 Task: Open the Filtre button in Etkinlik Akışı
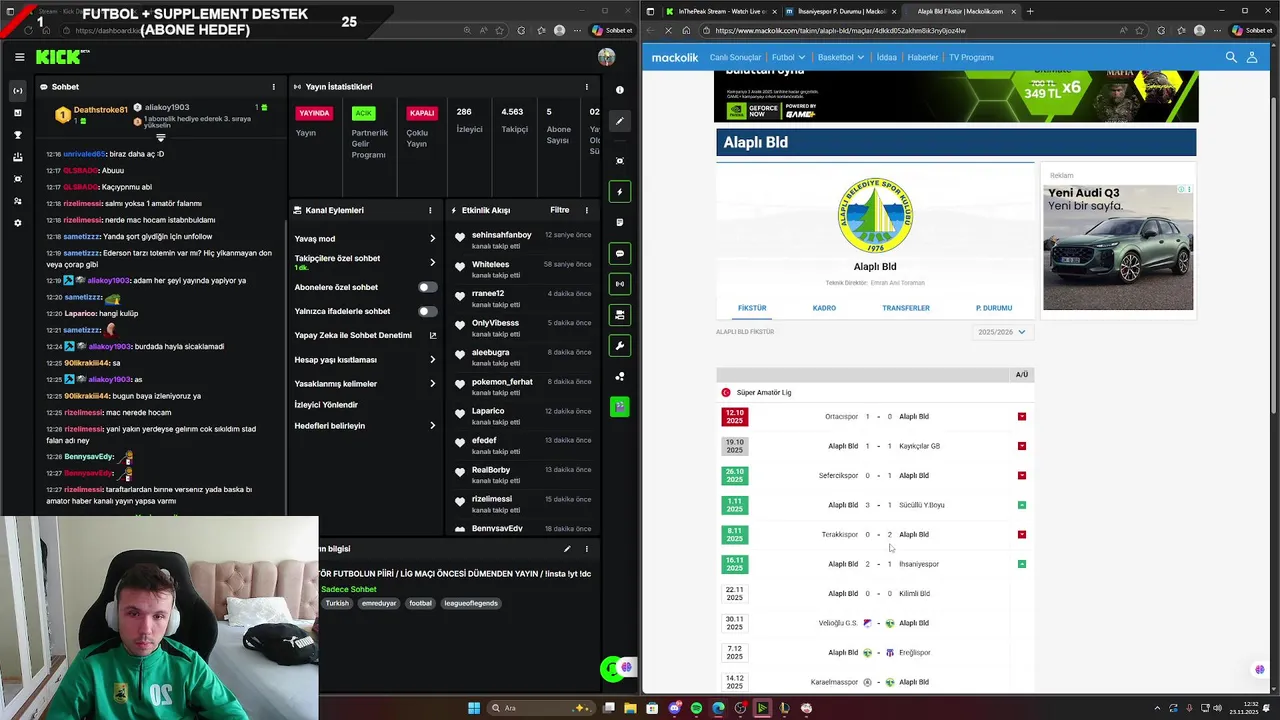(x=560, y=210)
